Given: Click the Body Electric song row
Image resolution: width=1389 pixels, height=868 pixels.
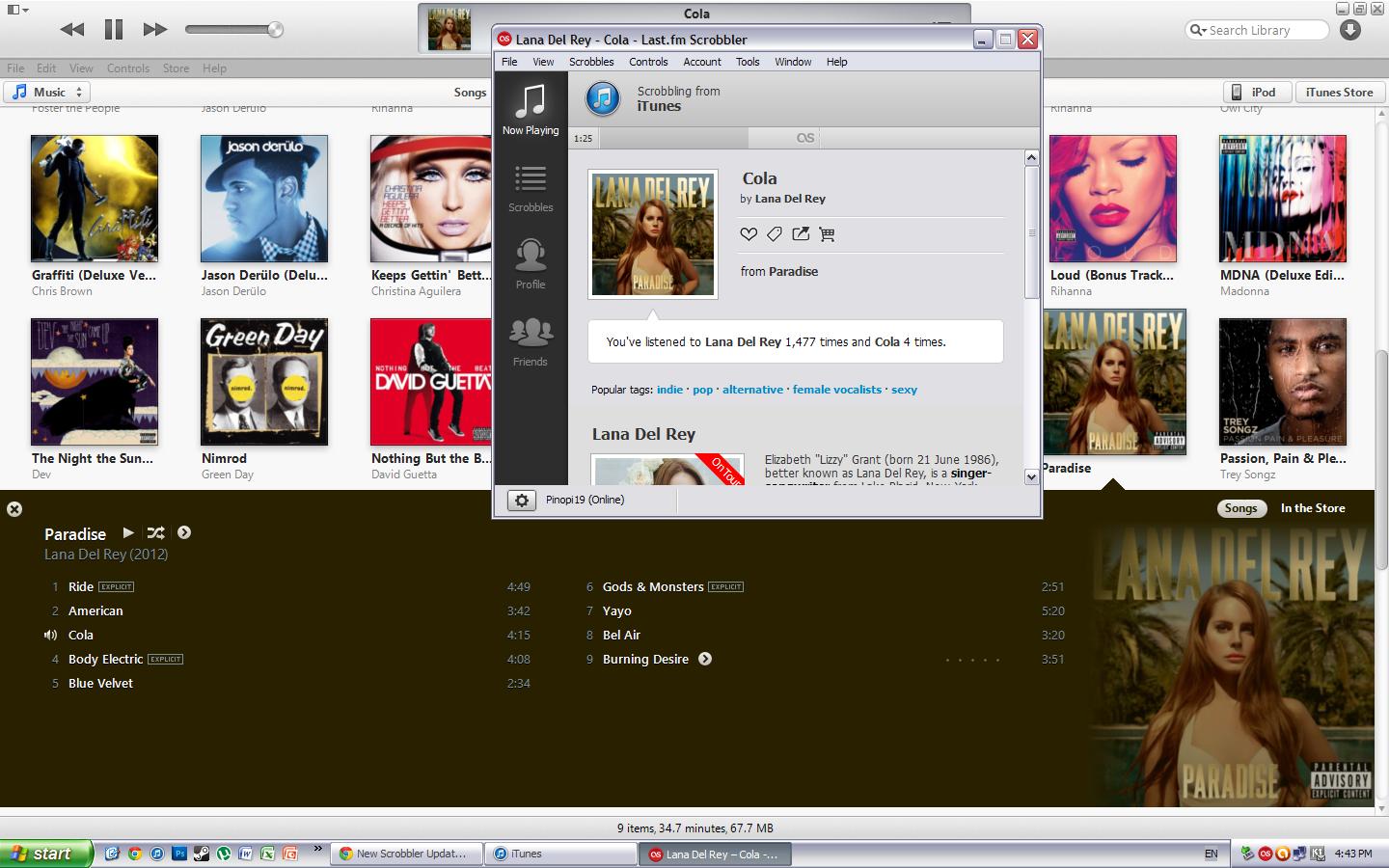Looking at the screenshot, I should (289, 659).
